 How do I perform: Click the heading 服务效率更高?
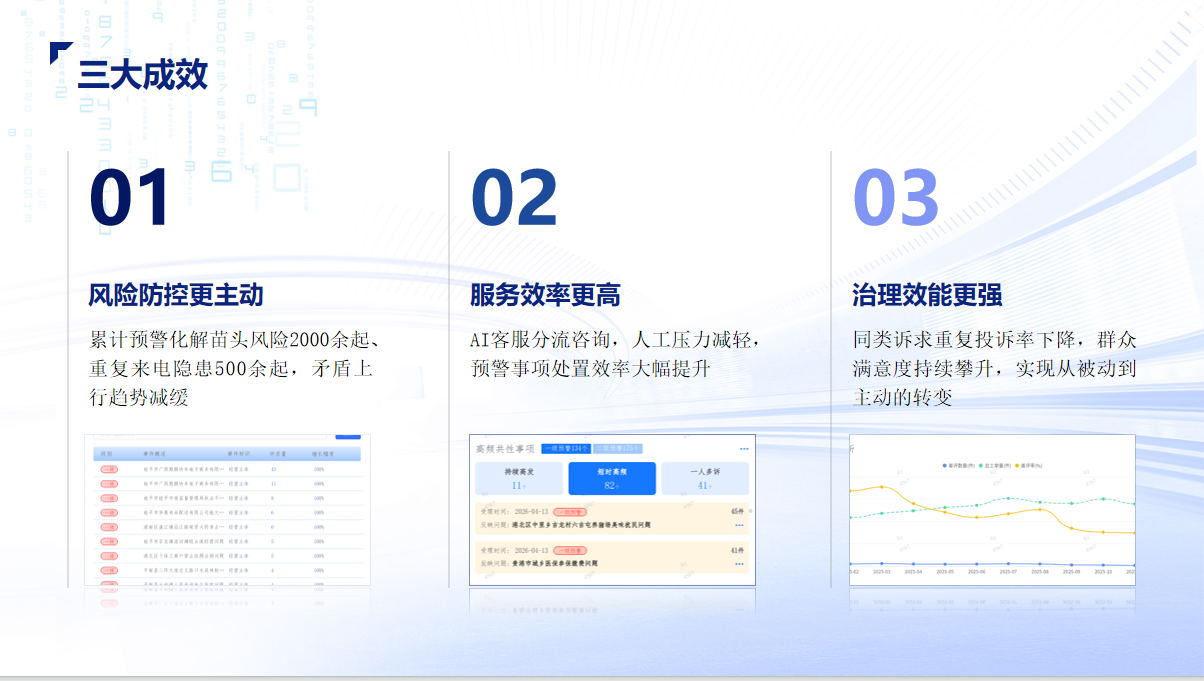tap(546, 295)
